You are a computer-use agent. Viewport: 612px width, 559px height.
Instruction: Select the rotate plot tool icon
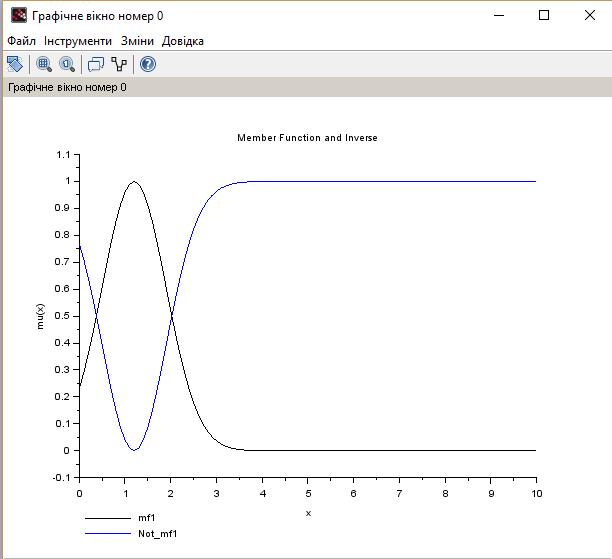[15, 64]
